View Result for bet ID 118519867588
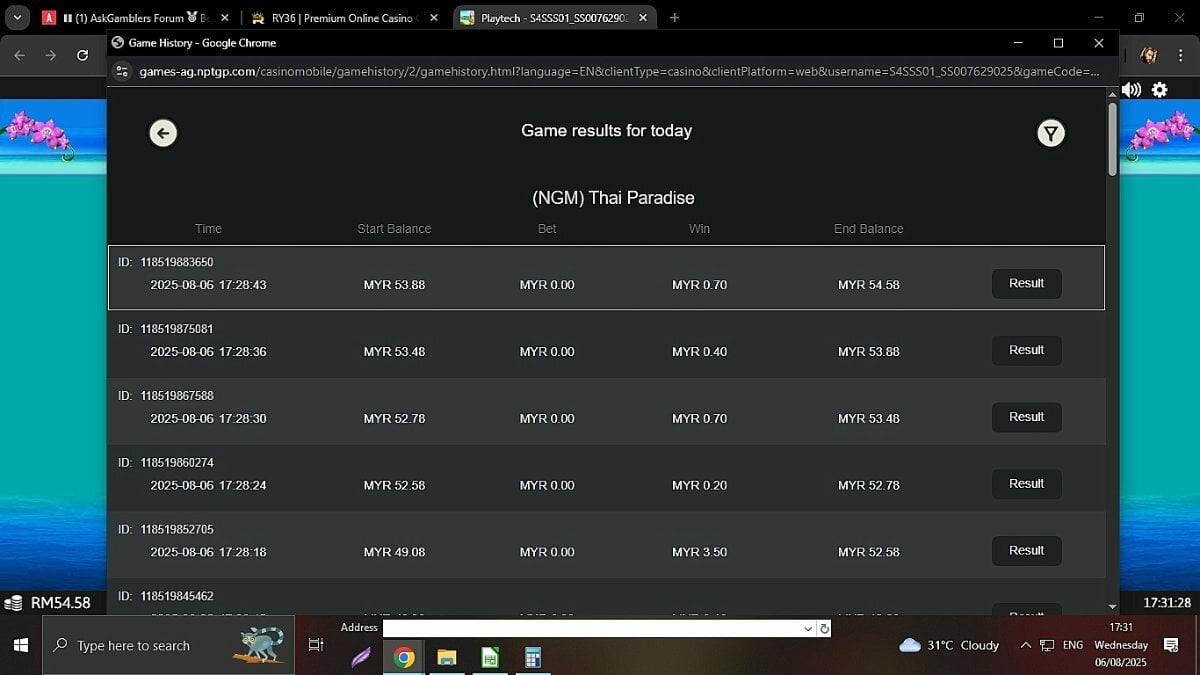Viewport: 1200px width, 675px height. point(1026,417)
